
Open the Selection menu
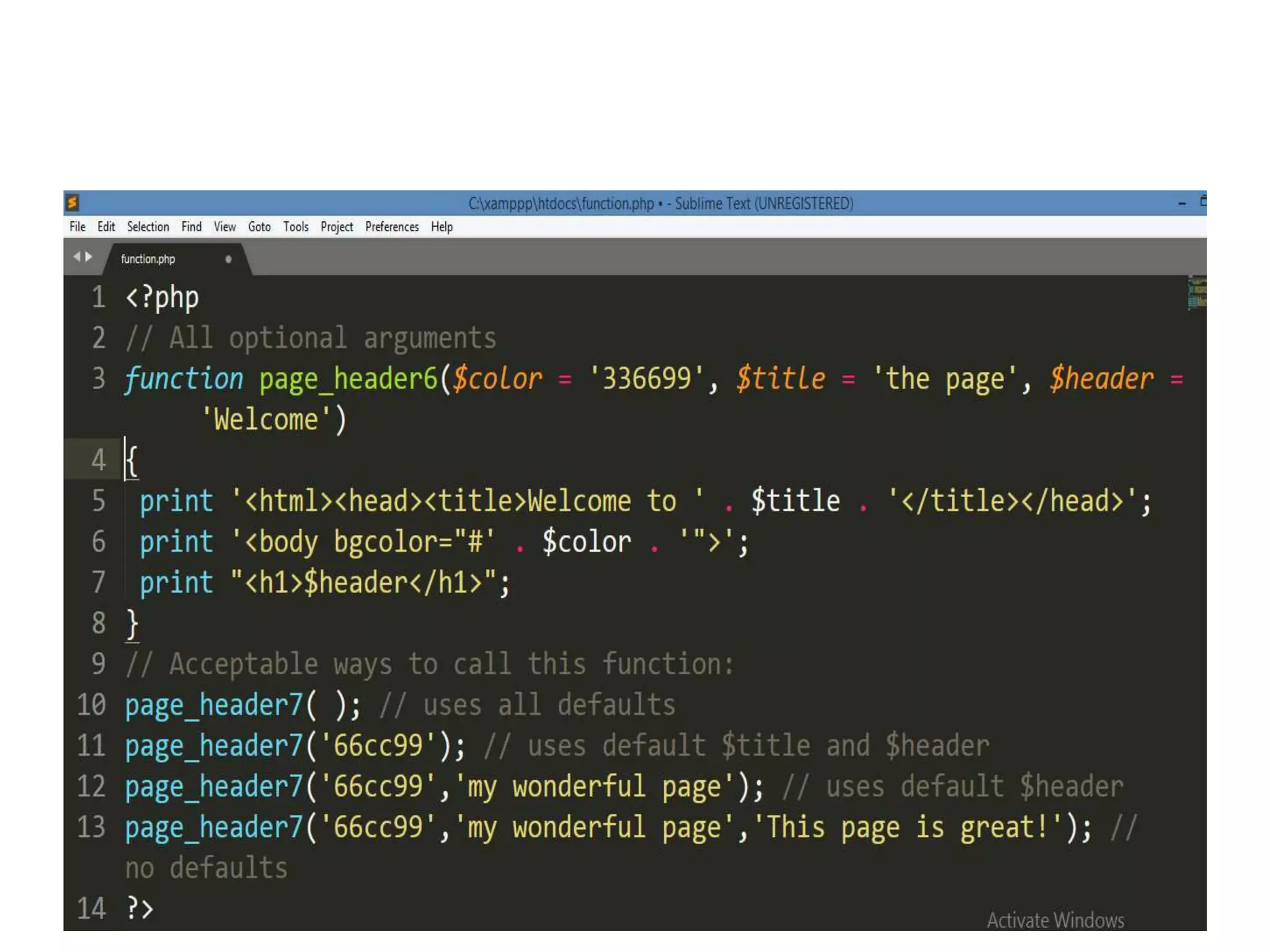point(148,227)
